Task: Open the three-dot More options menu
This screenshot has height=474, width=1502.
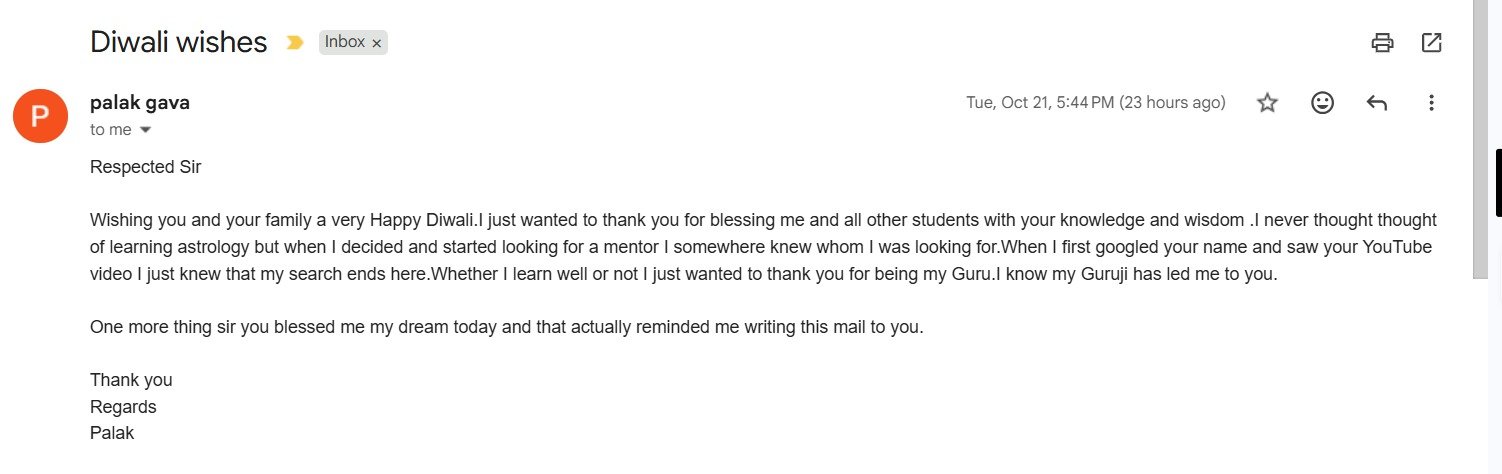Action: click(1431, 103)
